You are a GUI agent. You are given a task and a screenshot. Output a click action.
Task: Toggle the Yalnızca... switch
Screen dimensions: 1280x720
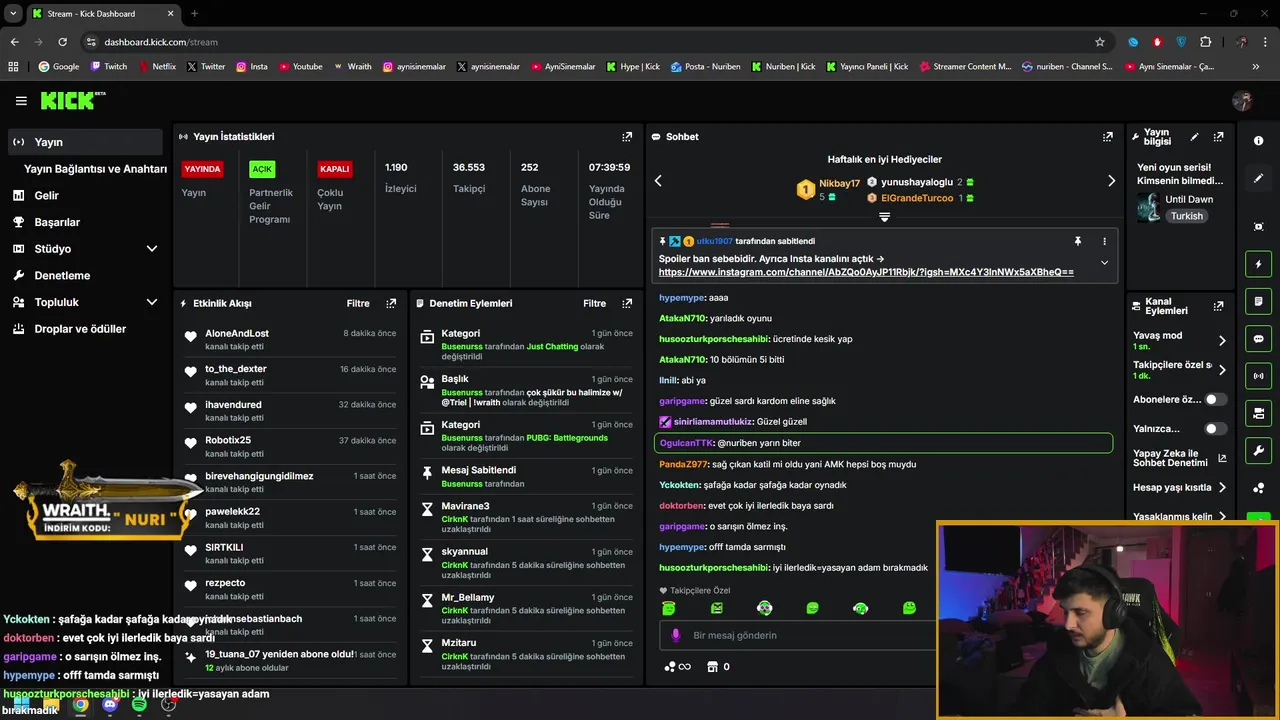click(1215, 429)
